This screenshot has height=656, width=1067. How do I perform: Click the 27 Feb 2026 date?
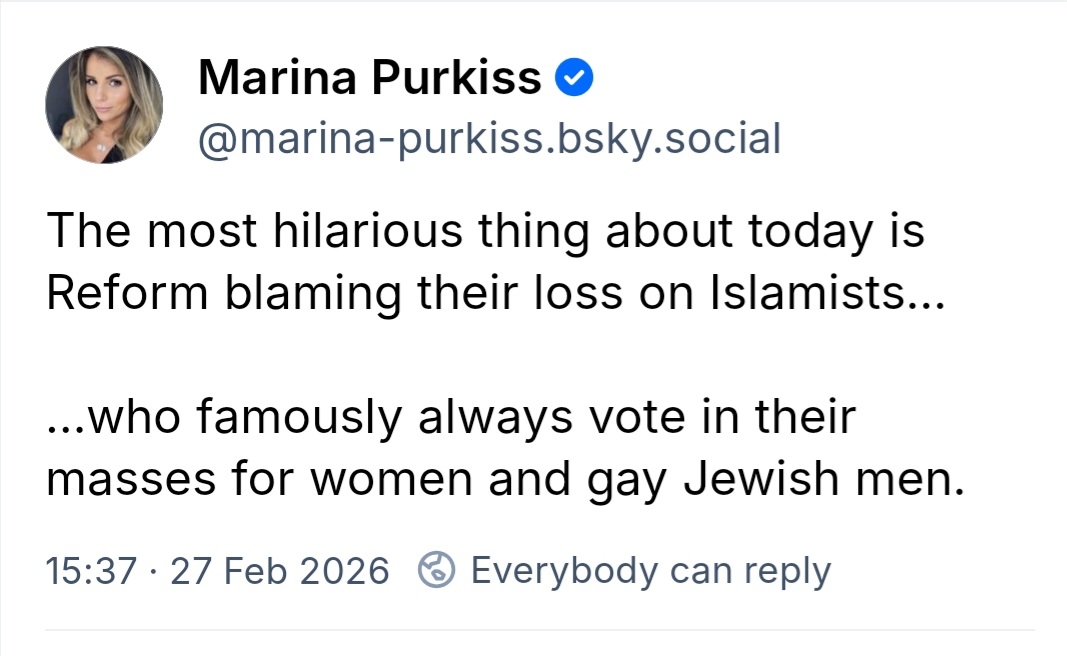click(279, 571)
